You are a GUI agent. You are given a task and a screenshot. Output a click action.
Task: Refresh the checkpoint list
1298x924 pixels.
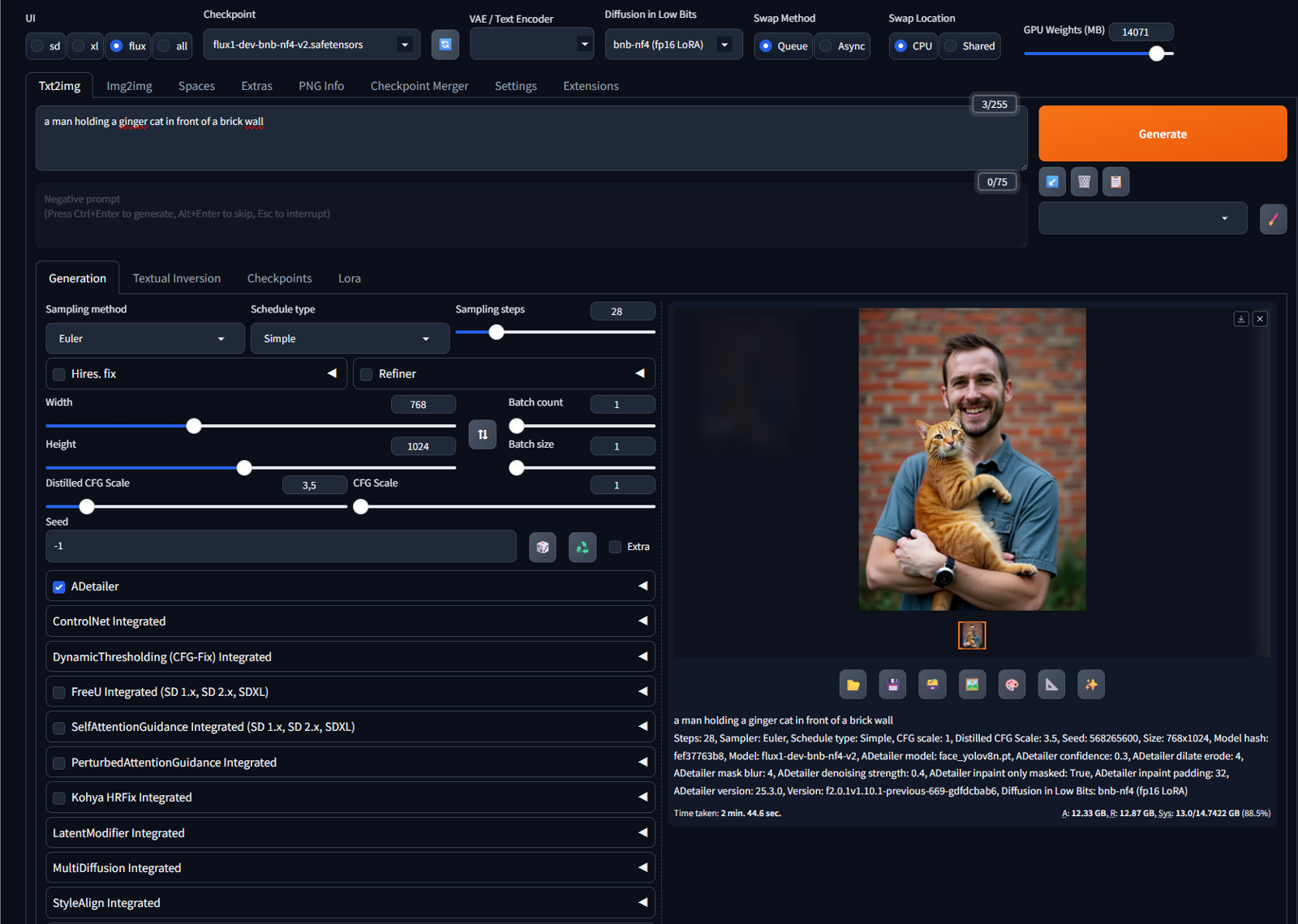click(x=445, y=45)
